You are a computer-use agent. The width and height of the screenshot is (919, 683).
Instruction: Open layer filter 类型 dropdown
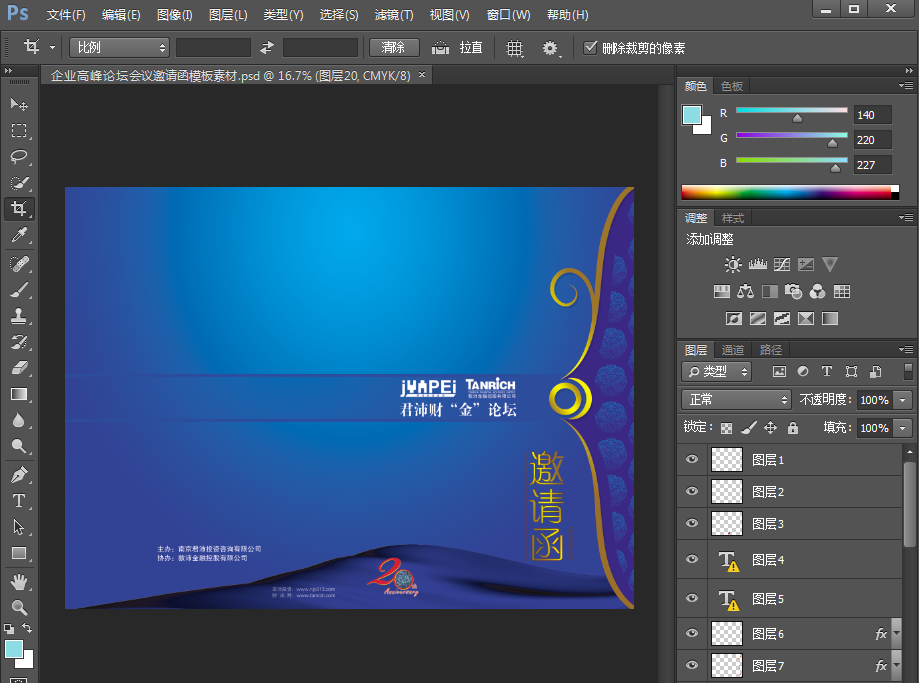pyautogui.click(x=717, y=371)
